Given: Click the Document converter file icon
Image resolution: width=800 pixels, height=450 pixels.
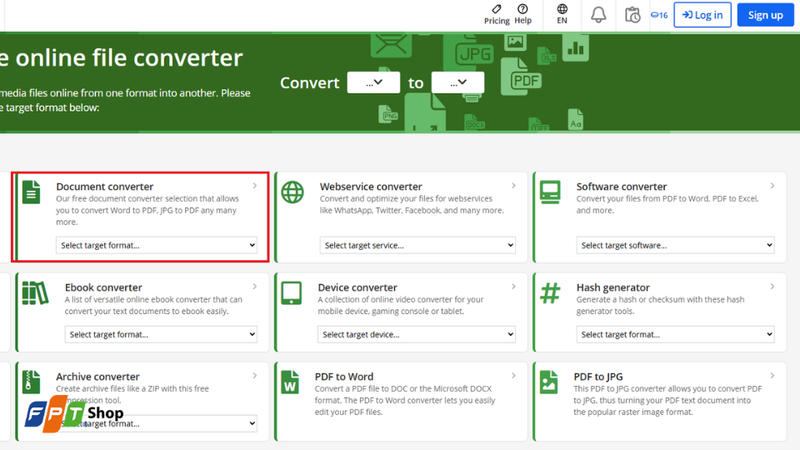Looking at the screenshot, I should point(31,192).
